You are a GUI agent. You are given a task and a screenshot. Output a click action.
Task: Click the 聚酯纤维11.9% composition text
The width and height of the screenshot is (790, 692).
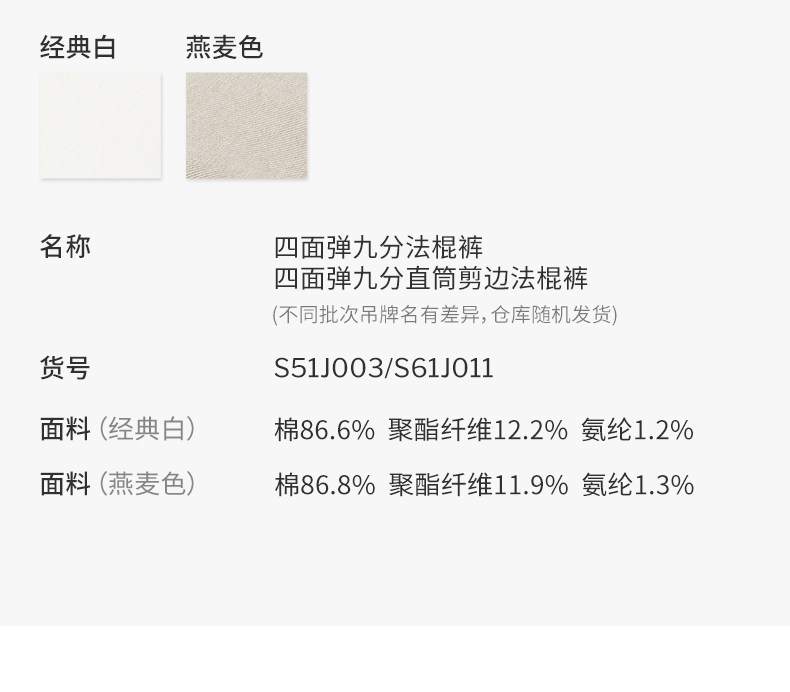[x=478, y=485]
